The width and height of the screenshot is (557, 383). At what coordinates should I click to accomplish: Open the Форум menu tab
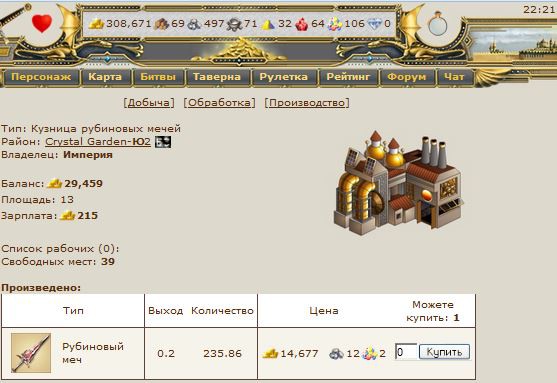407,77
